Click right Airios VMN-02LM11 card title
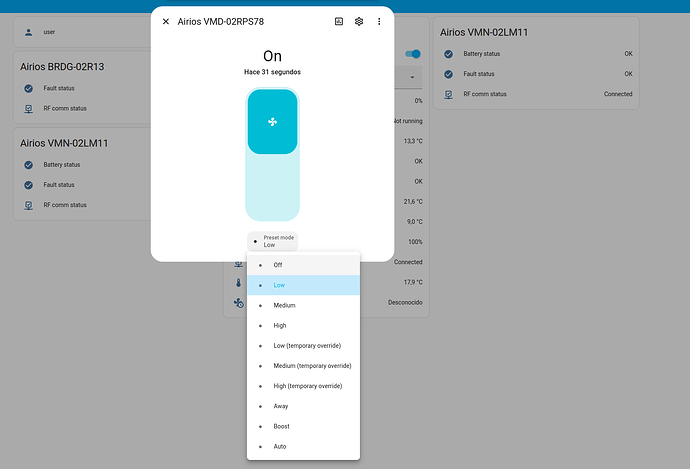 (484, 33)
